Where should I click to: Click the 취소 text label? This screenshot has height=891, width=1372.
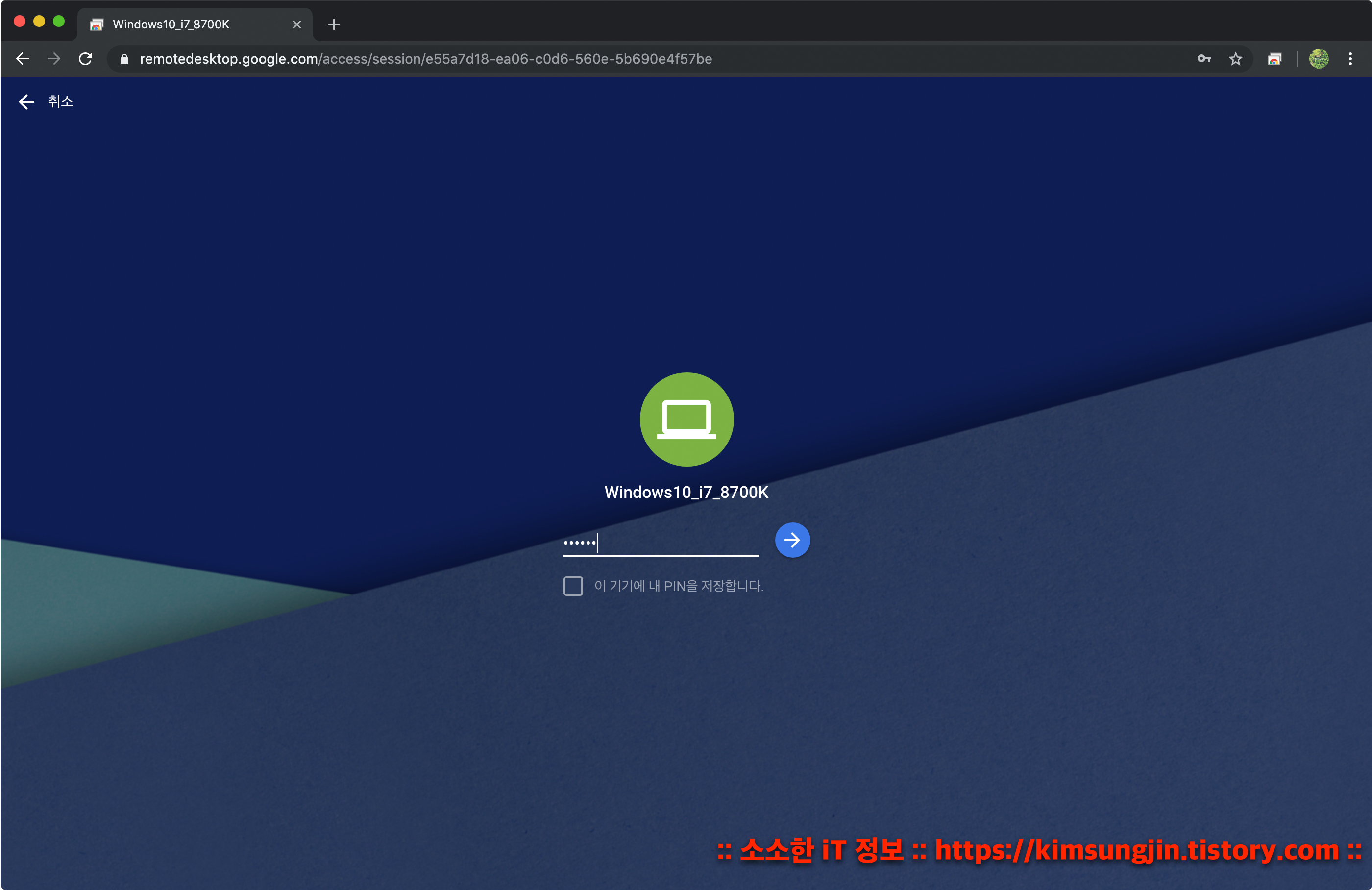coord(61,101)
